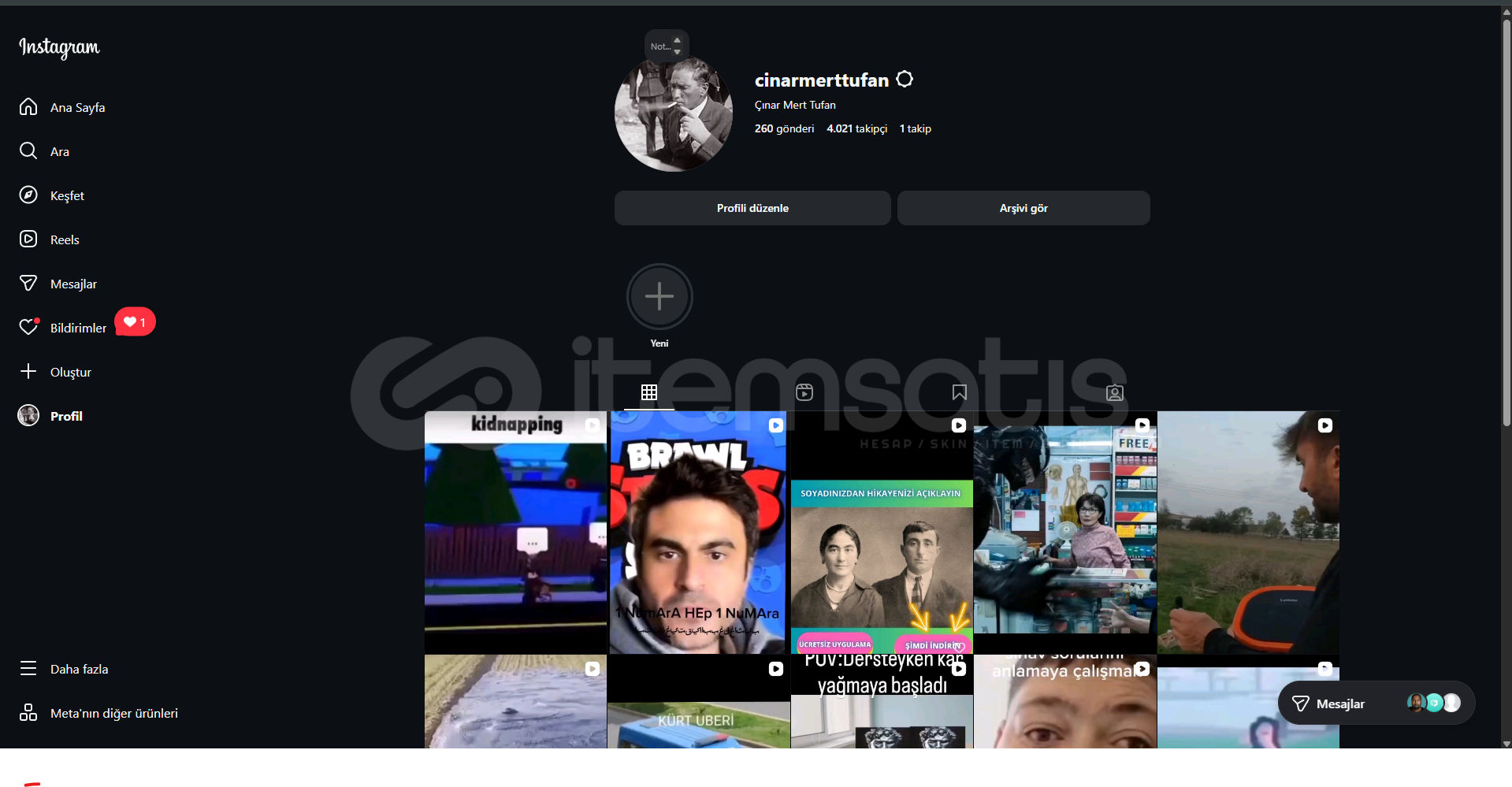
Task: Open the kidnapping video post
Action: [x=515, y=533]
